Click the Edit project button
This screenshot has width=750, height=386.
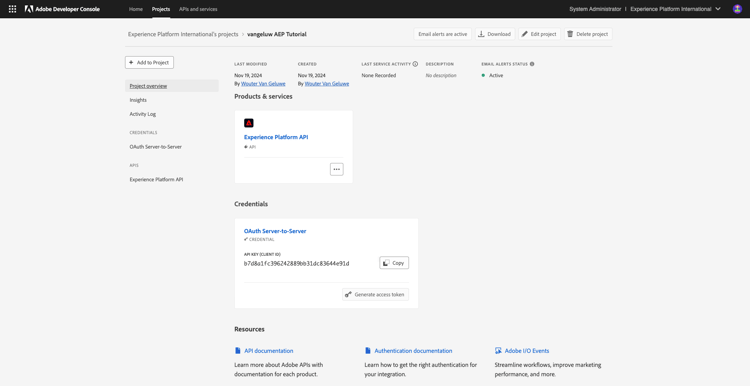[539, 34]
